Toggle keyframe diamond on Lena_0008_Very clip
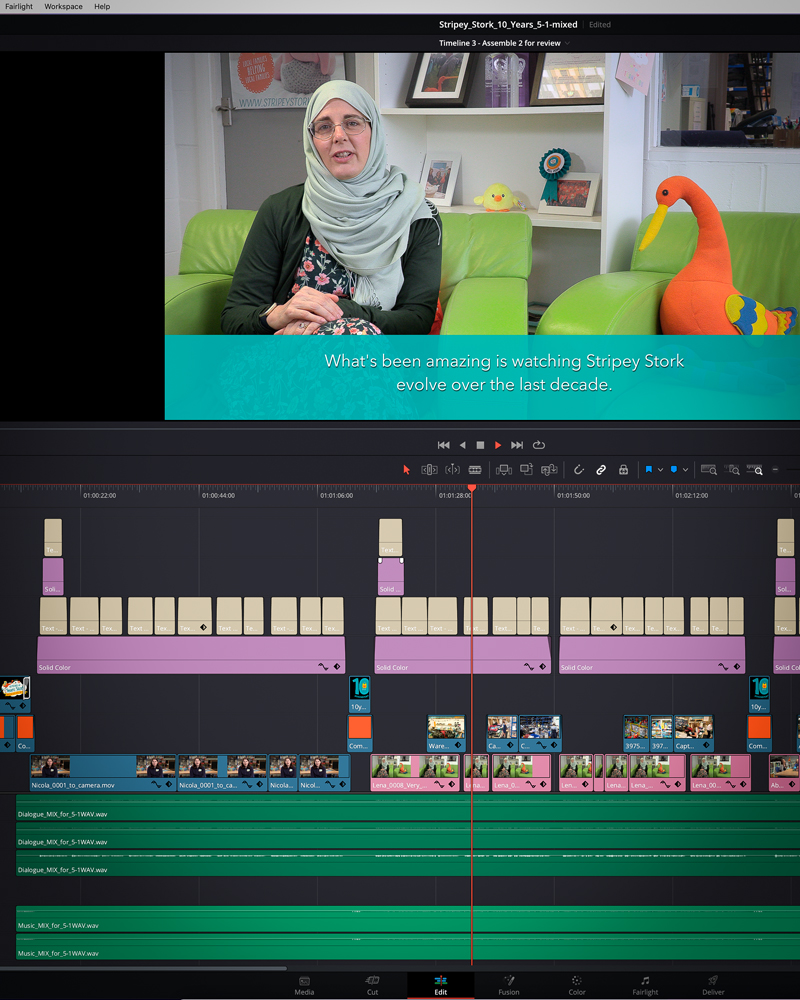The width and height of the screenshot is (800, 1000). tap(452, 784)
